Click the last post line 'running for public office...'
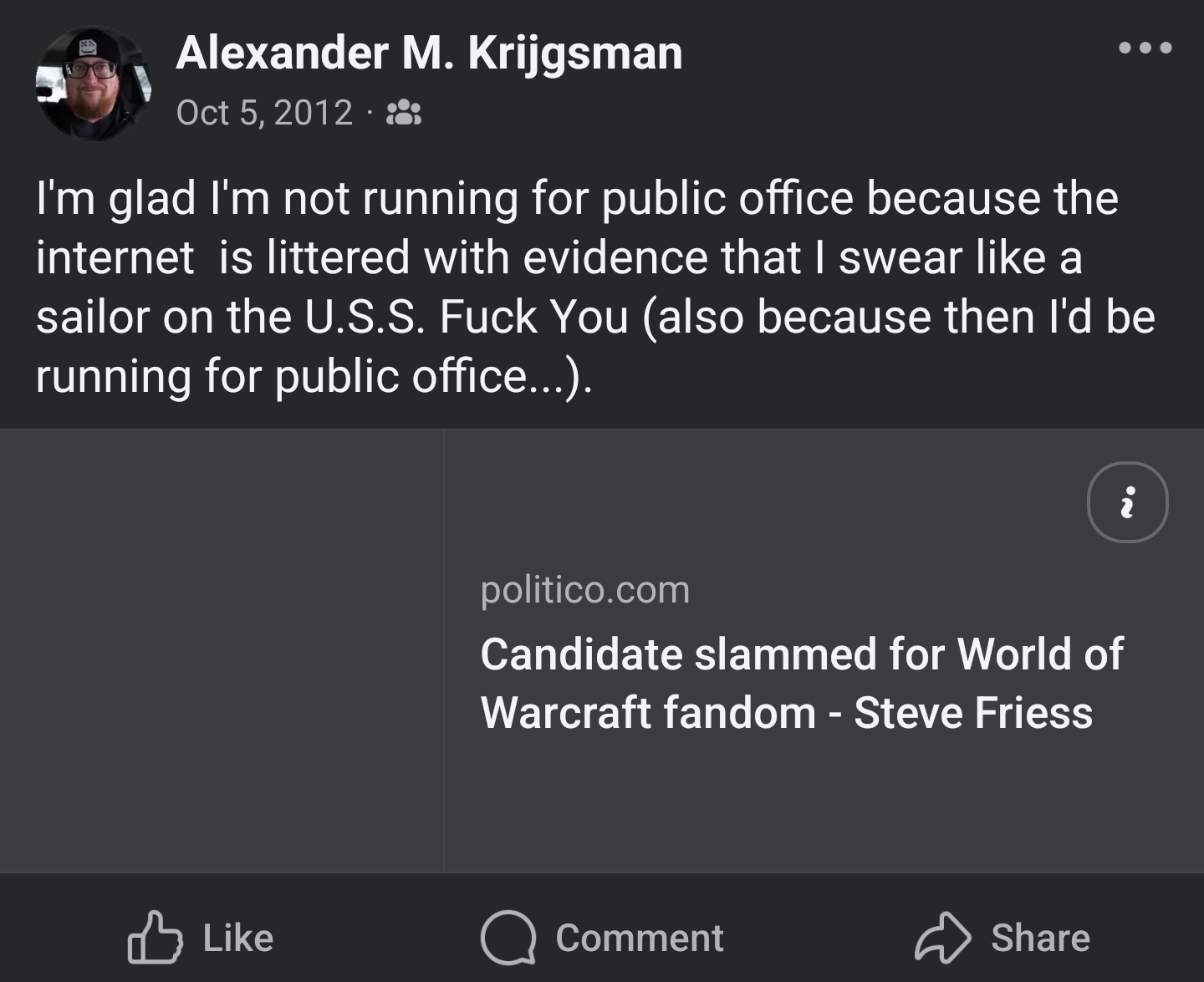Screen dimensions: 1204x982 coord(314,376)
